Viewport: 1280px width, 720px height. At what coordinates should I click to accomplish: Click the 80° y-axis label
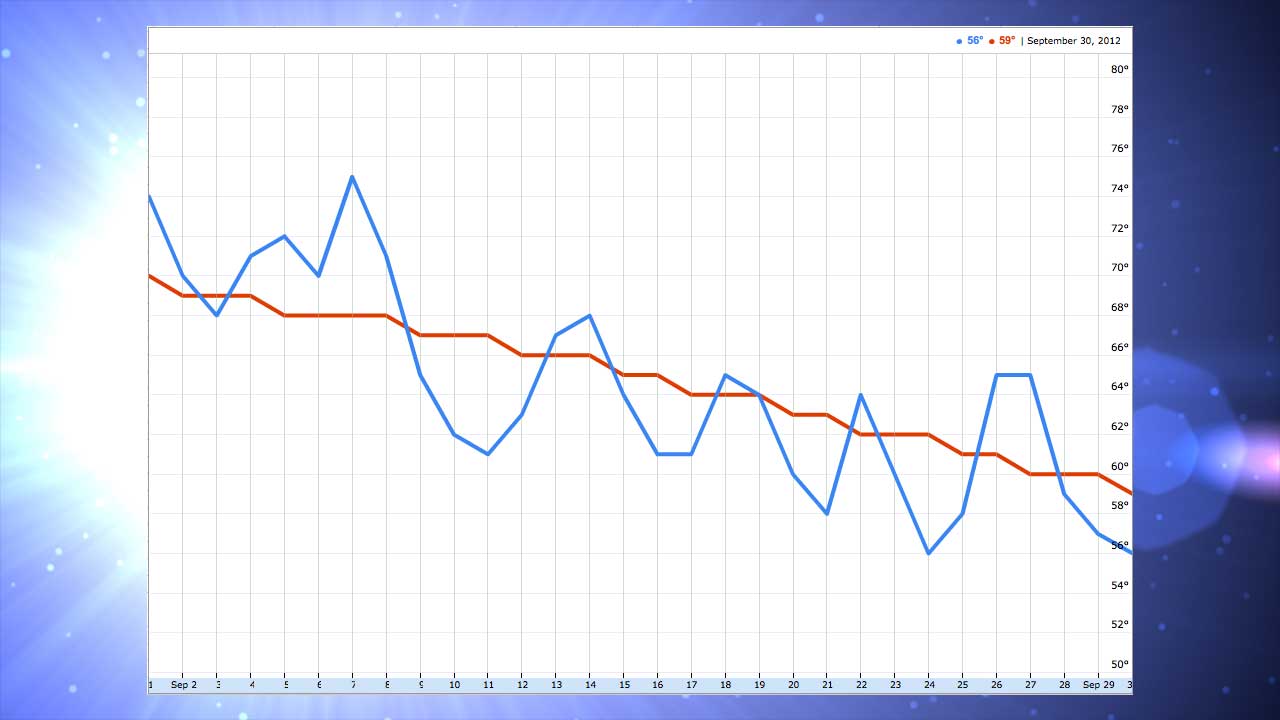1120,69
